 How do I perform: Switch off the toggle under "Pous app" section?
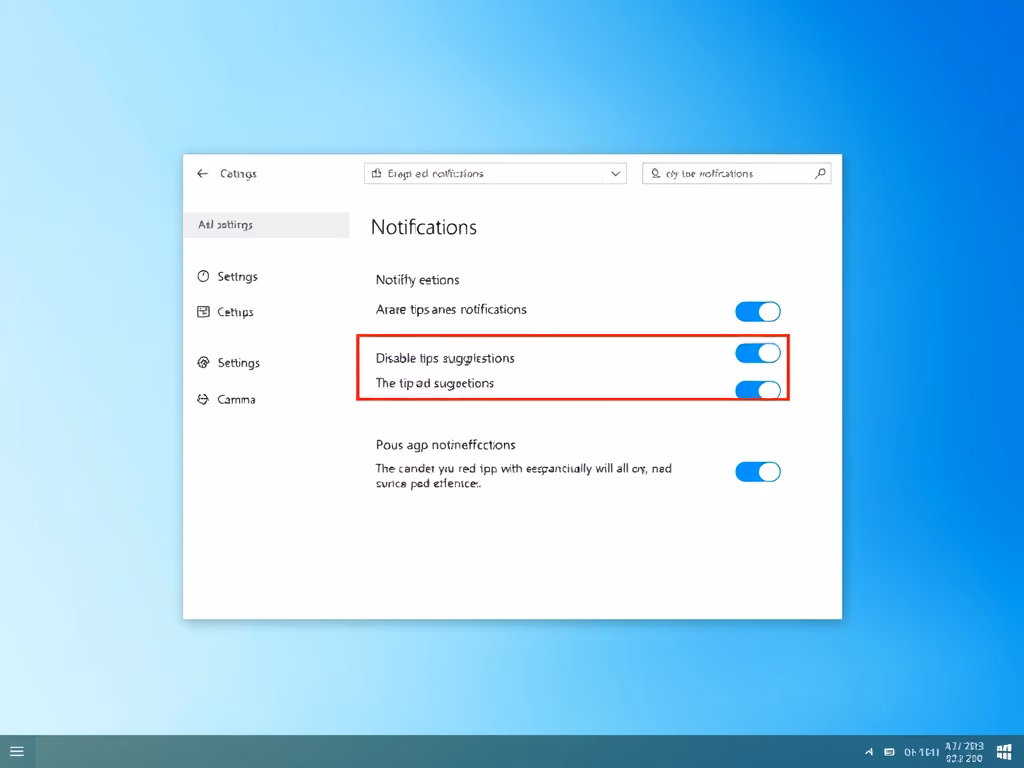(757, 472)
